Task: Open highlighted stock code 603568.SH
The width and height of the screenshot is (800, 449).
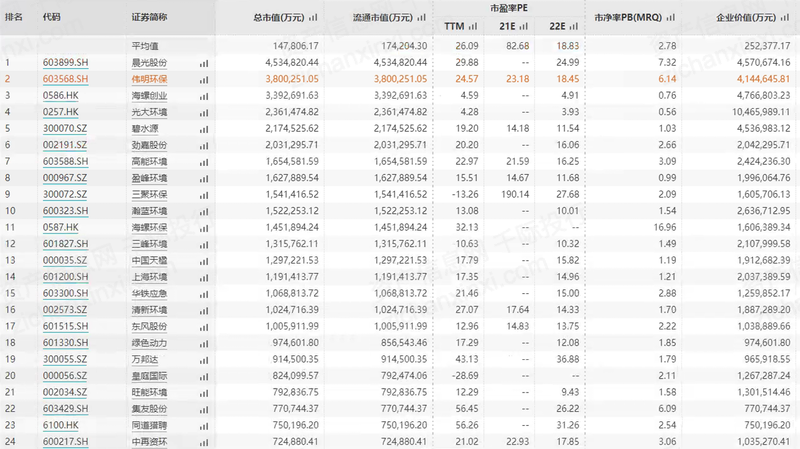Action: (65, 79)
